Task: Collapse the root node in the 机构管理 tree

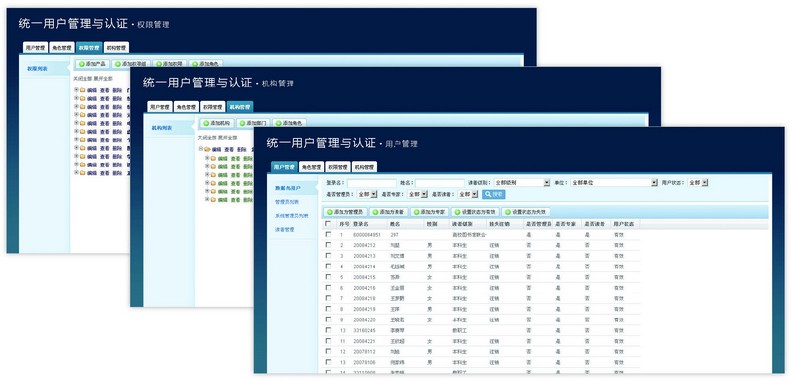Action: click(x=201, y=149)
